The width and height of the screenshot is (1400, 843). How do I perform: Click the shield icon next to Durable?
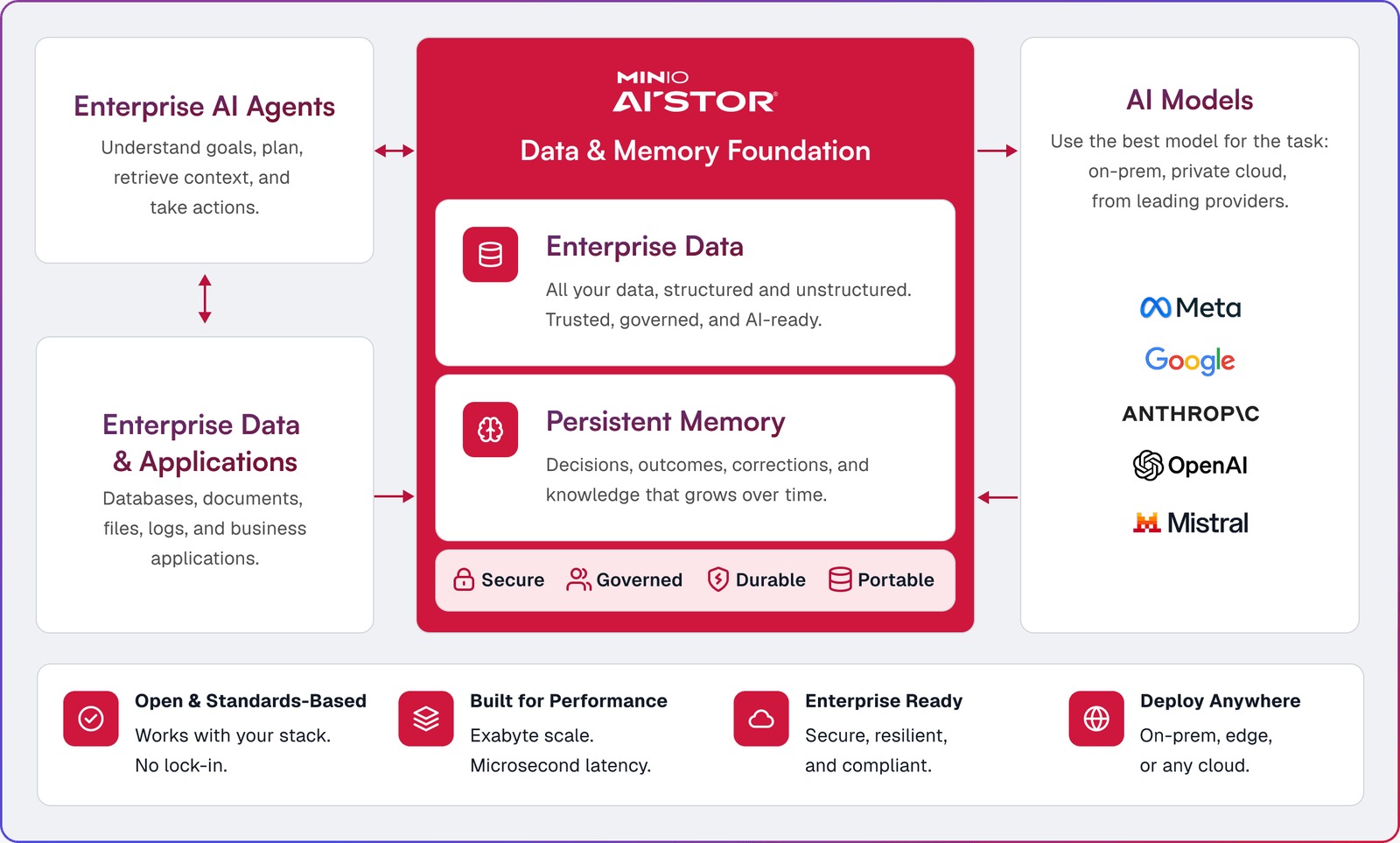pos(718,580)
